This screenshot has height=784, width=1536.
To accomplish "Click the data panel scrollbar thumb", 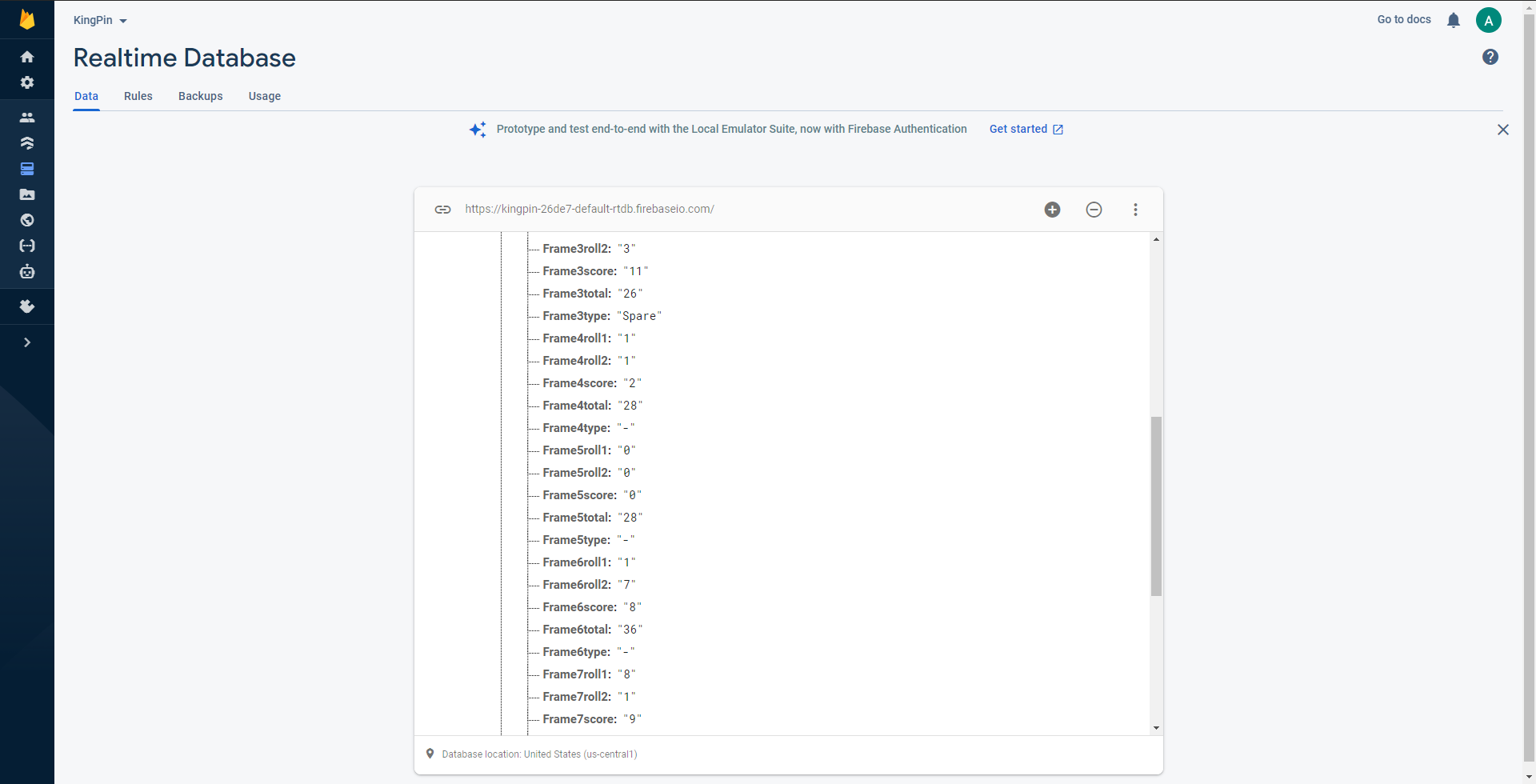I will [x=1156, y=506].
